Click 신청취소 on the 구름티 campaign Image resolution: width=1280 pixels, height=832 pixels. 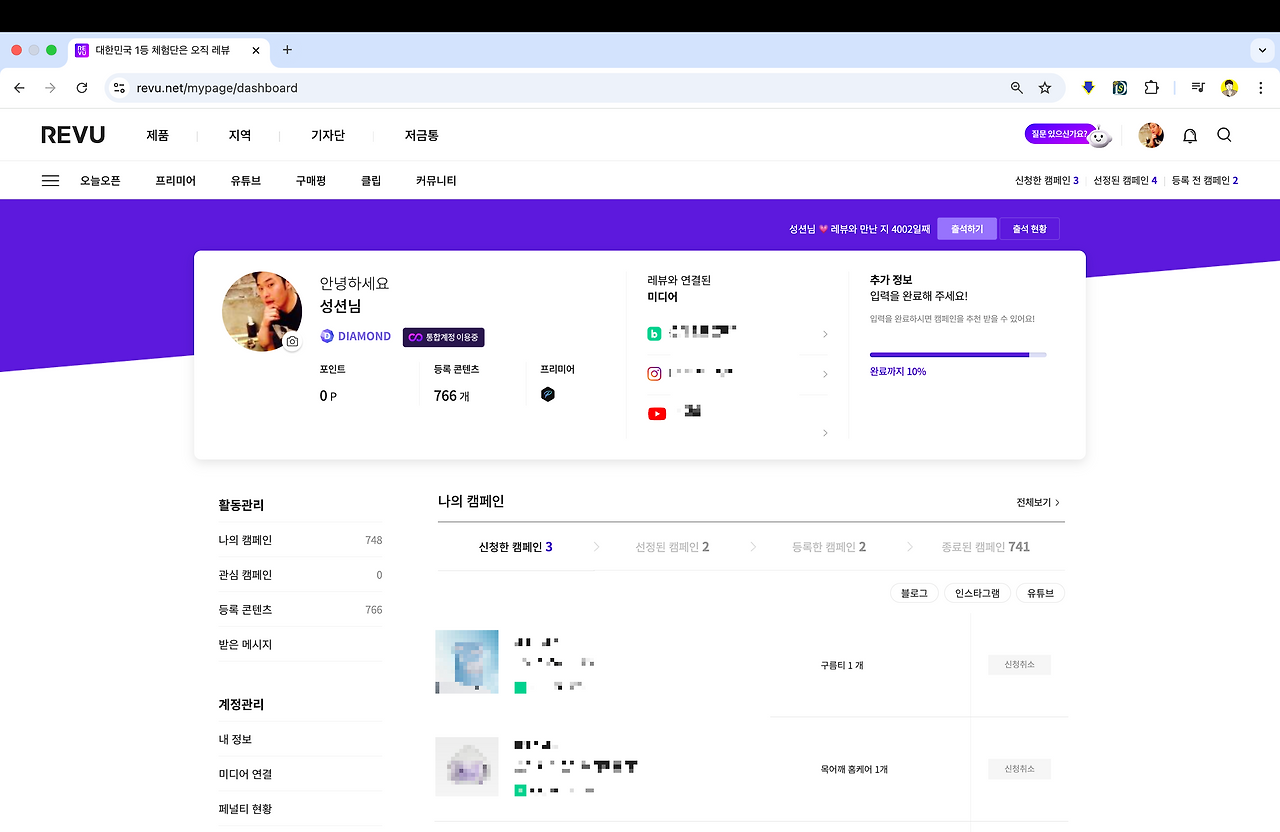(x=1019, y=663)
